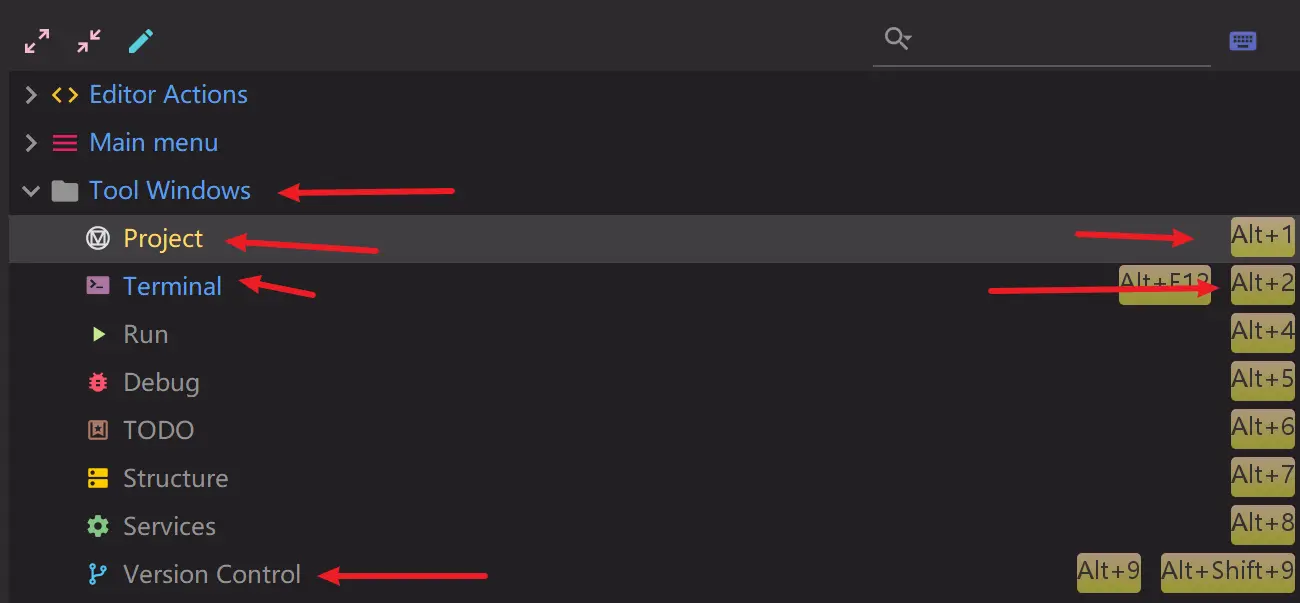Screen dimensions: 1300x603
Task: Select the Version Control entry
Action: click(x=212, y=574)
